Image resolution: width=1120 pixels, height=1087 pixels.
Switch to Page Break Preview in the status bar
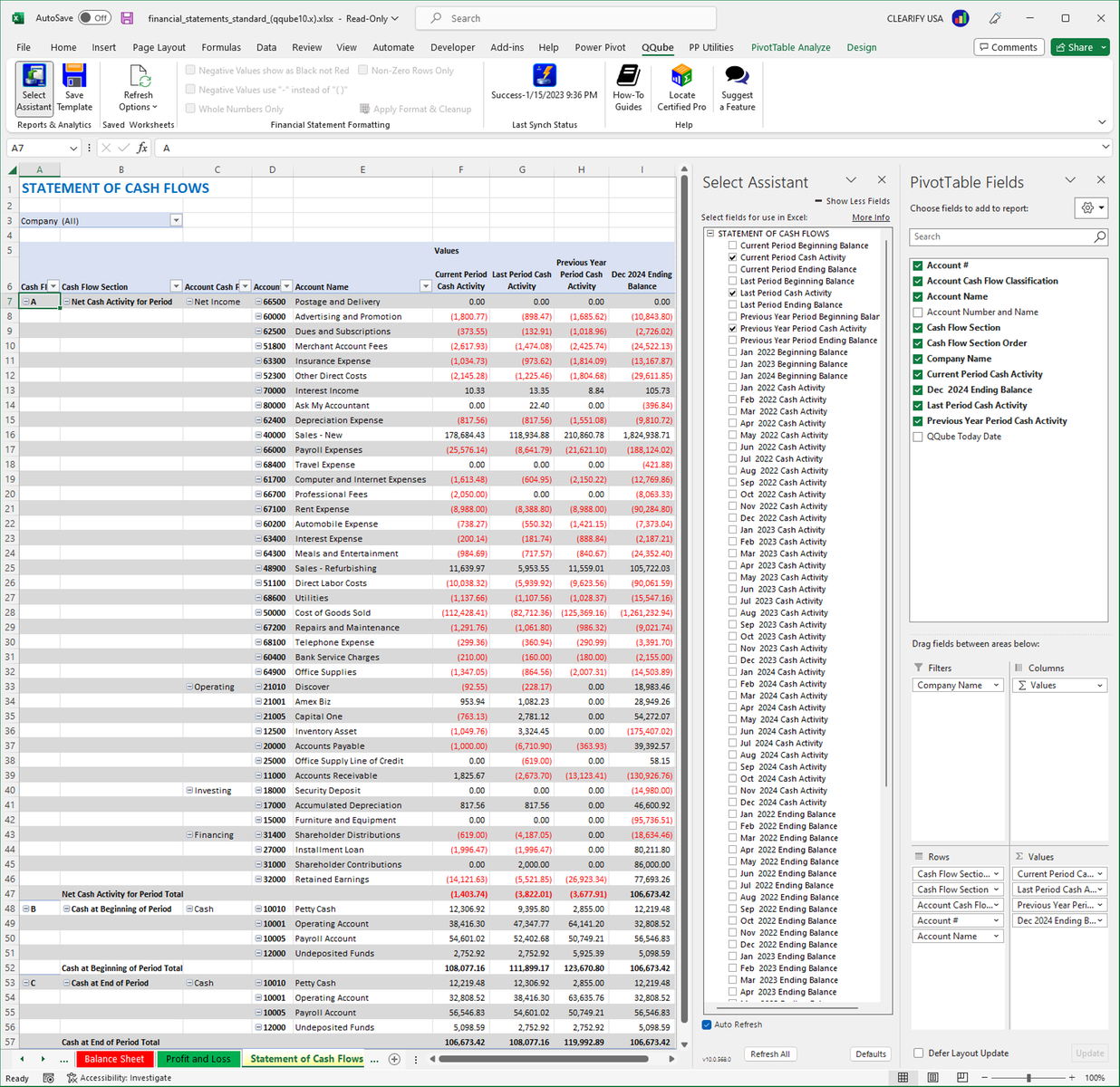pos(961,1078)
